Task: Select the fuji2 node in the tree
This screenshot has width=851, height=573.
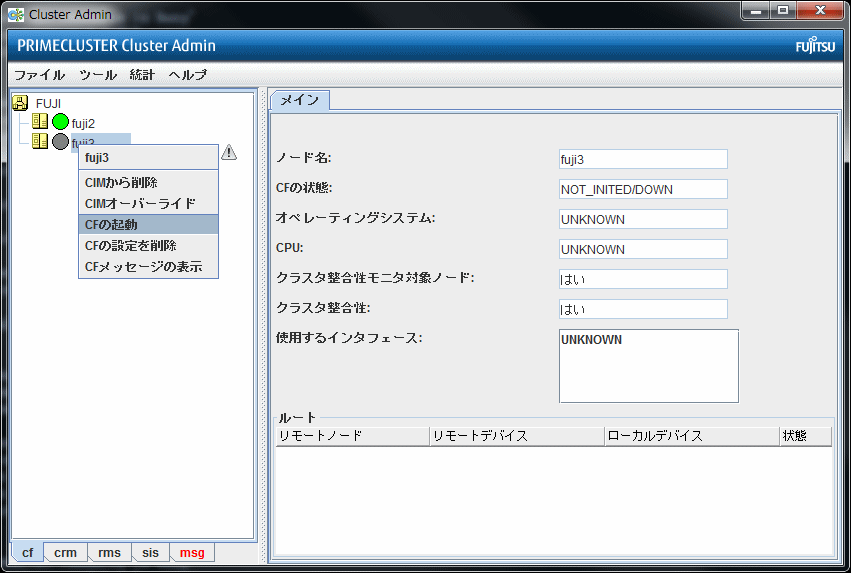Action: [83, 124]
